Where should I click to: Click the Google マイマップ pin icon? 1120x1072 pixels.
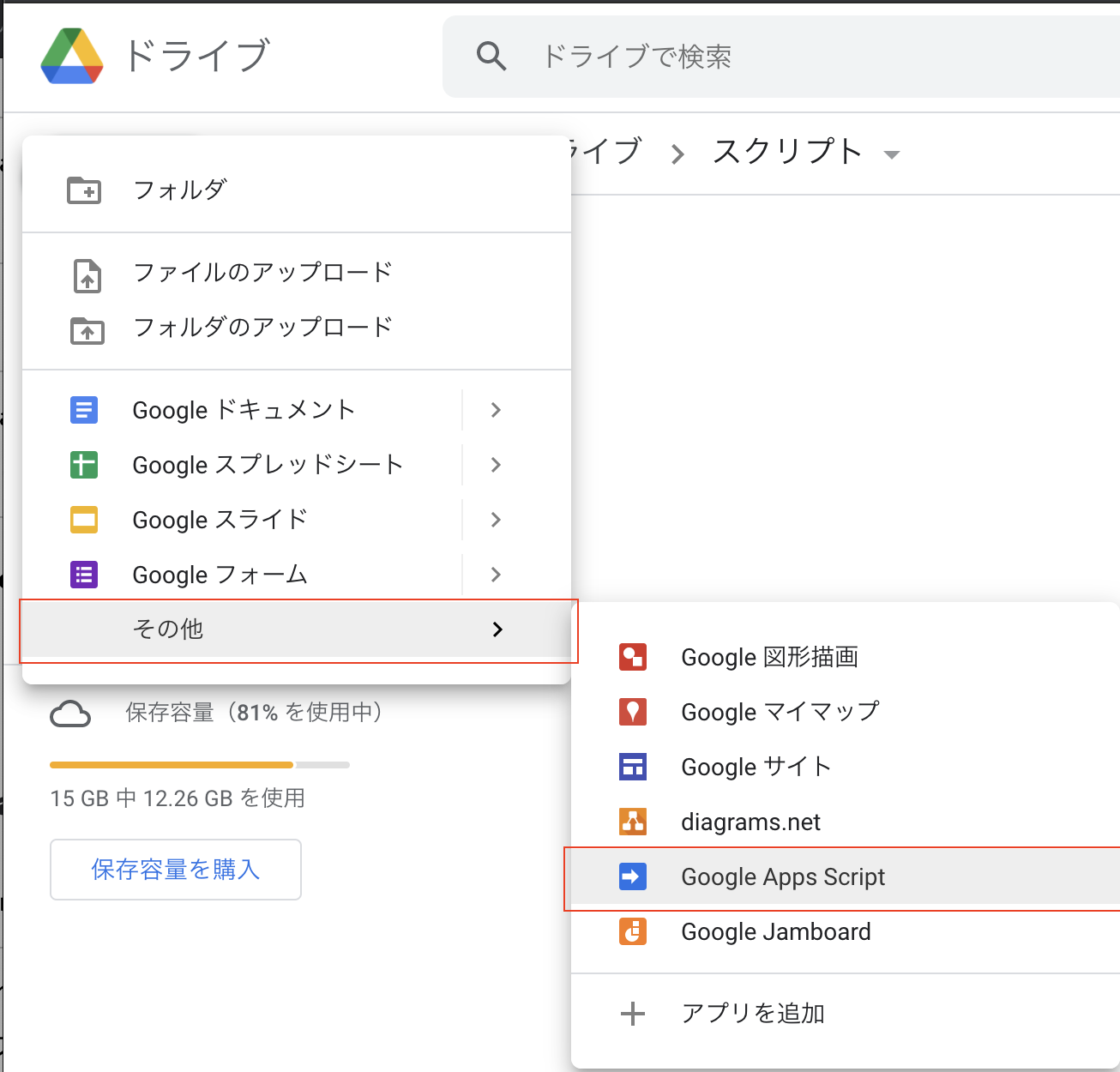[x=633, y=712]
